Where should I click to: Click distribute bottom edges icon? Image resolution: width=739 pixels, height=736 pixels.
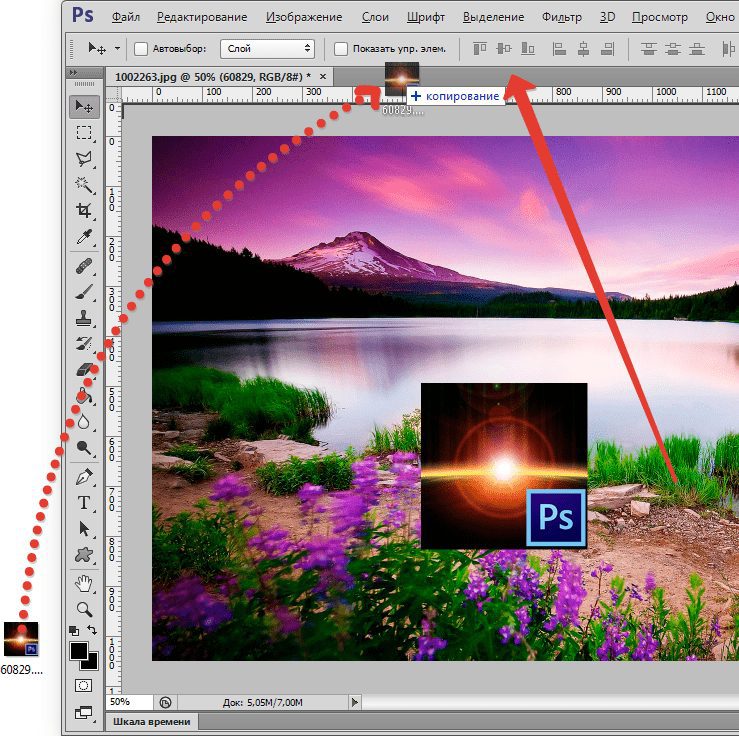pyautogui.click(x=697, y=49)
